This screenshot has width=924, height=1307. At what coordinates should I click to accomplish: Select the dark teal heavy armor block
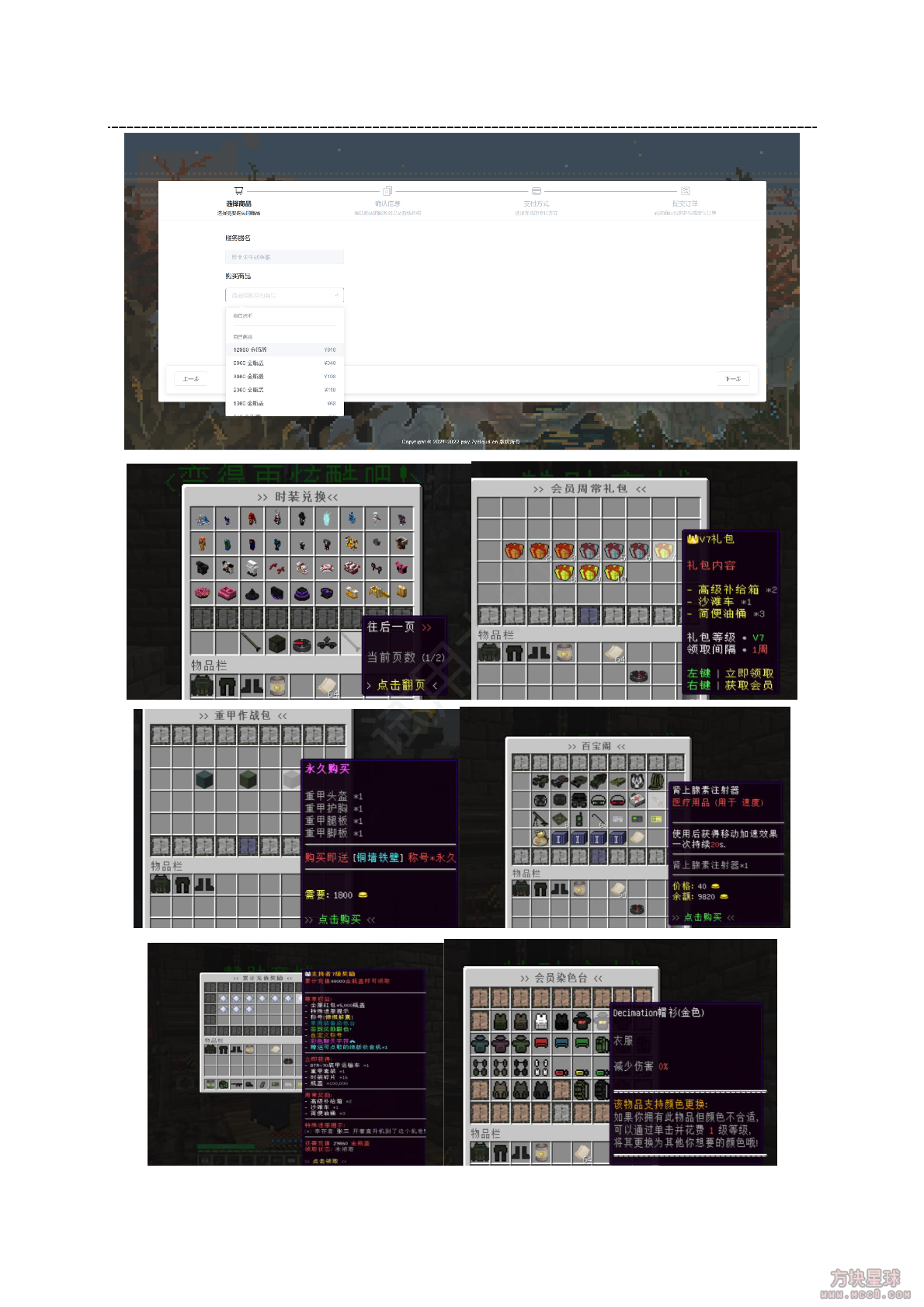pos(204,778)
